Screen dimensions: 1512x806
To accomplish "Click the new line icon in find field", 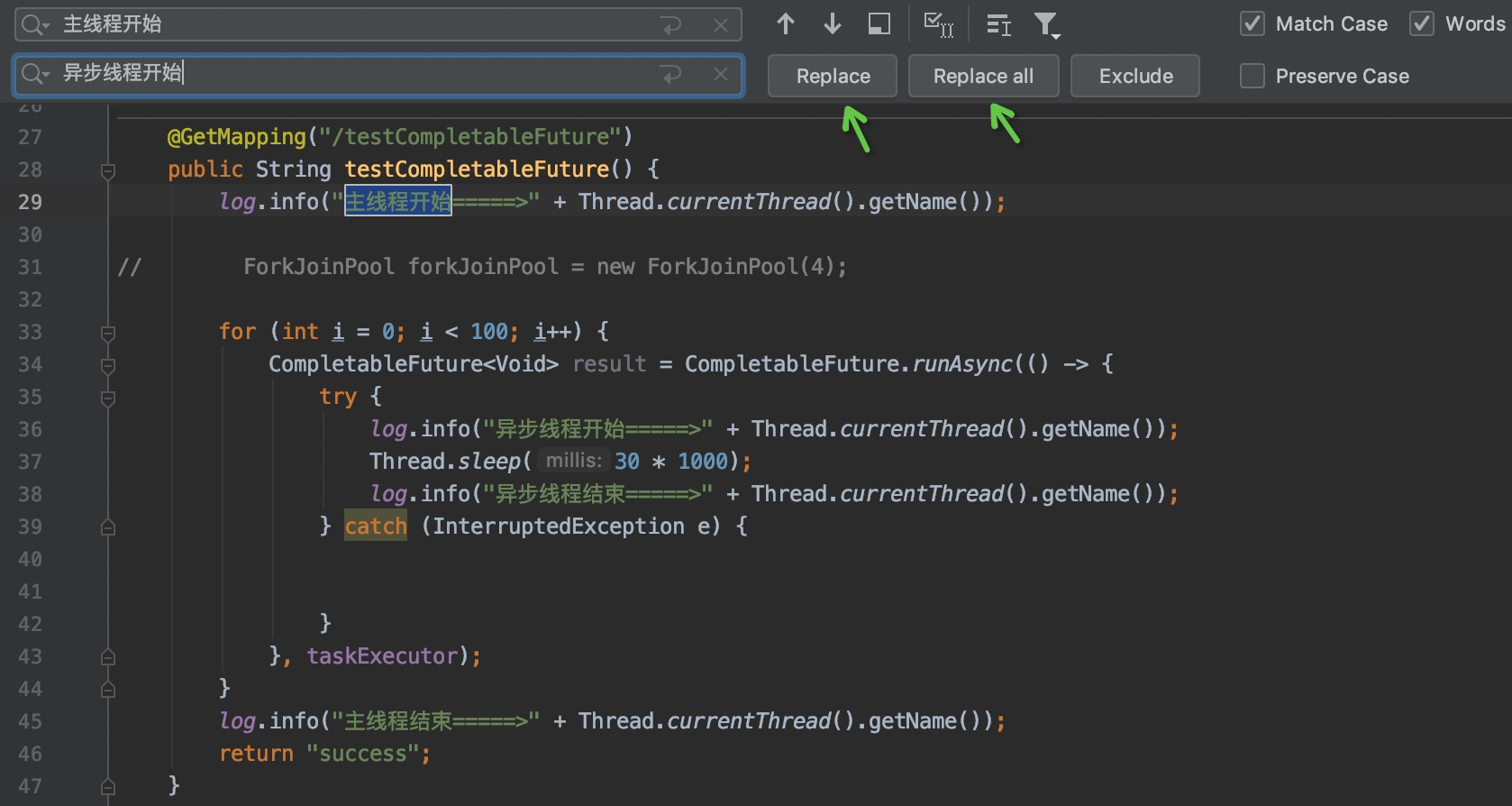I will click(x=671, y=25).
